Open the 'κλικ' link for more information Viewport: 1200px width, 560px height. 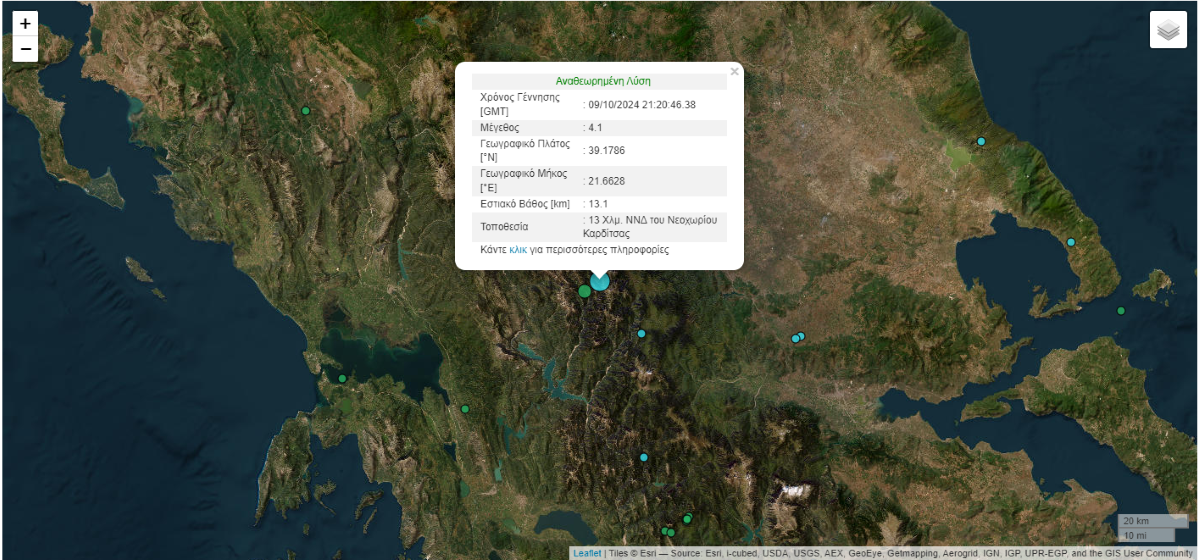pos(517,250)
